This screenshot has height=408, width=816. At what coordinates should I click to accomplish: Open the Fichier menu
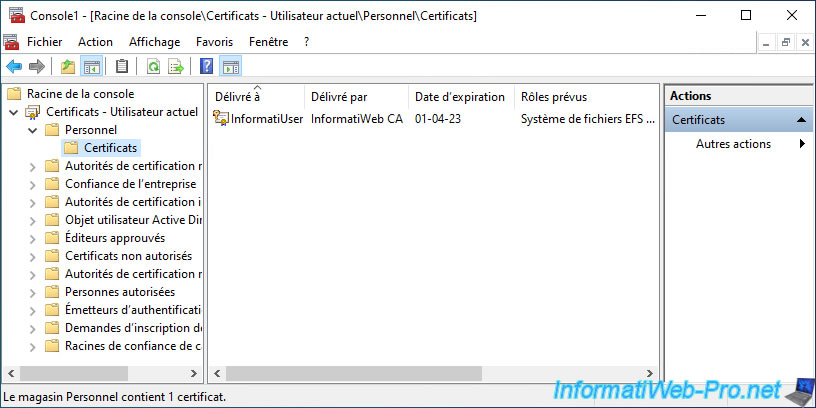[x=44, y=42]
